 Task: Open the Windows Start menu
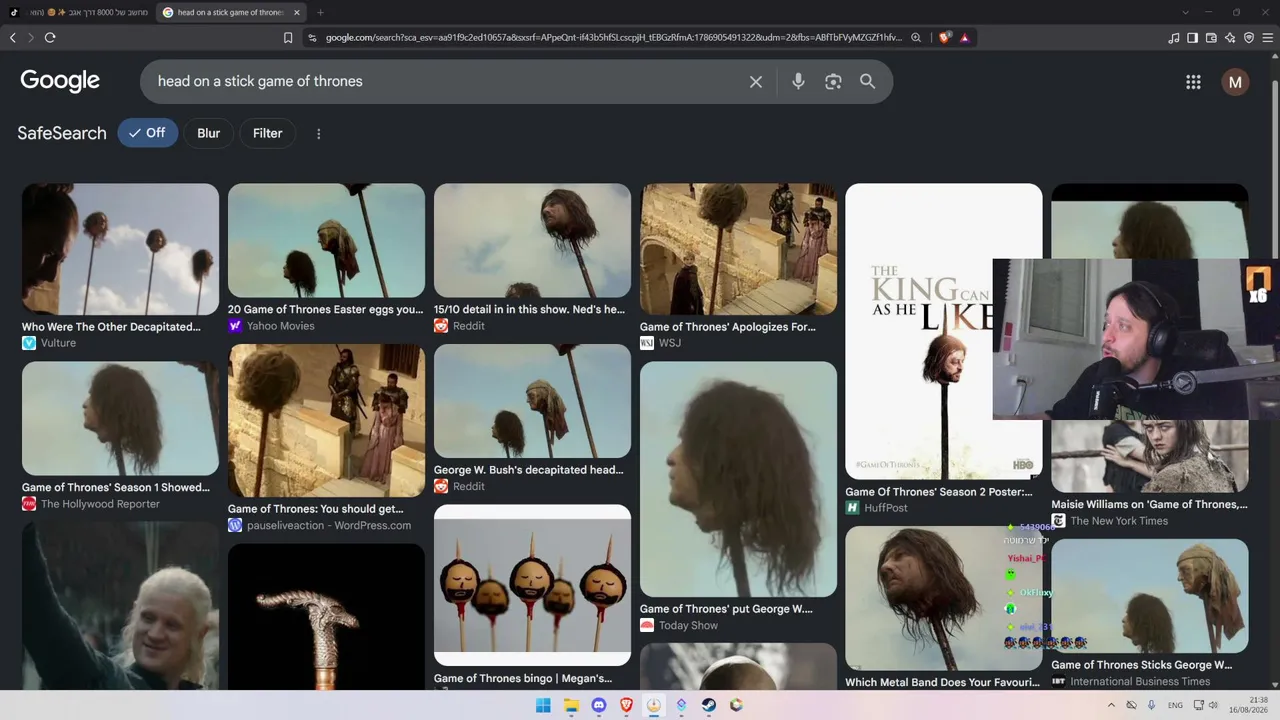tap(543, 705)
